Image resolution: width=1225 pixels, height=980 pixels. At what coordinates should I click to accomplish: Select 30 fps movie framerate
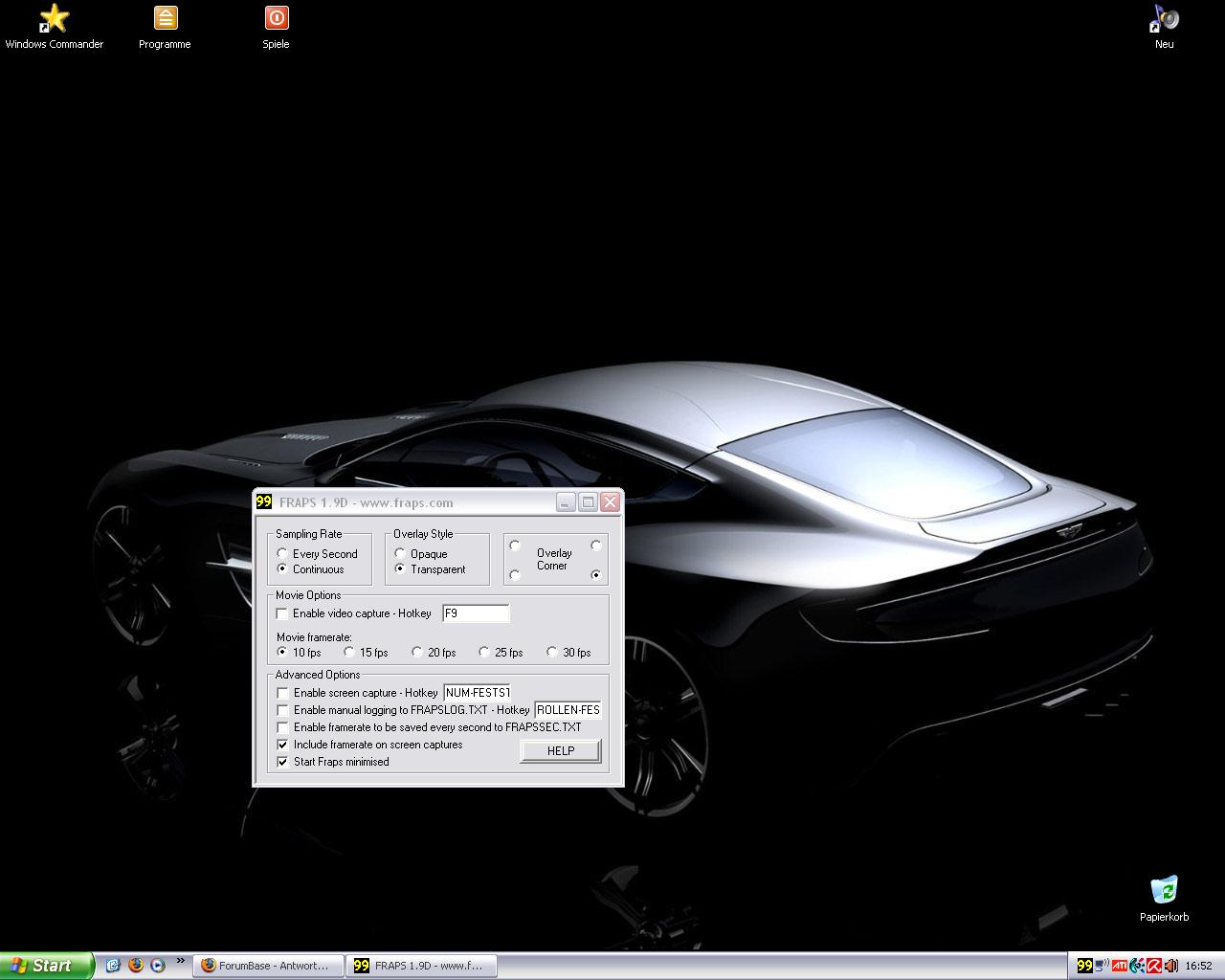click(x=552, y=653)
